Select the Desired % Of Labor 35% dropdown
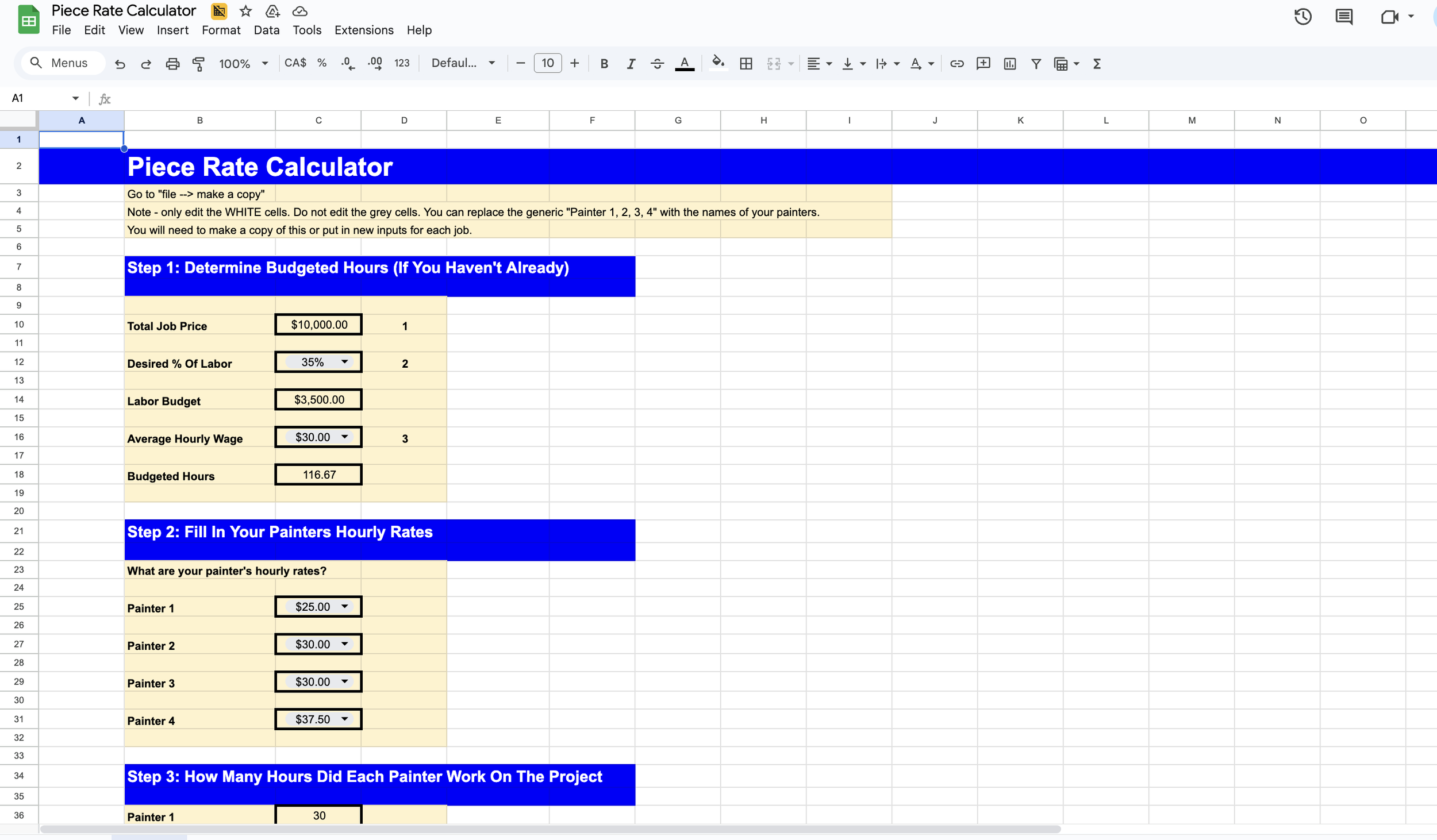The height and width of the screenshot is (840, 1437). (318, 362)
